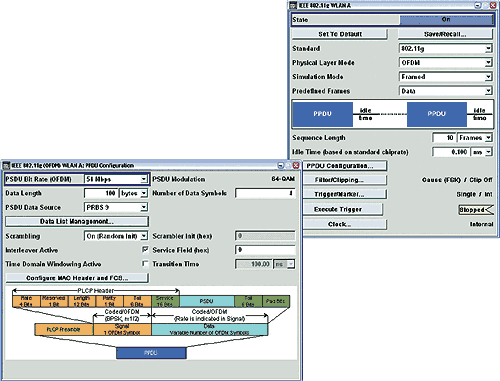
Task: Open the Standard 802.11g dropdown
Action: pos(445,49)
